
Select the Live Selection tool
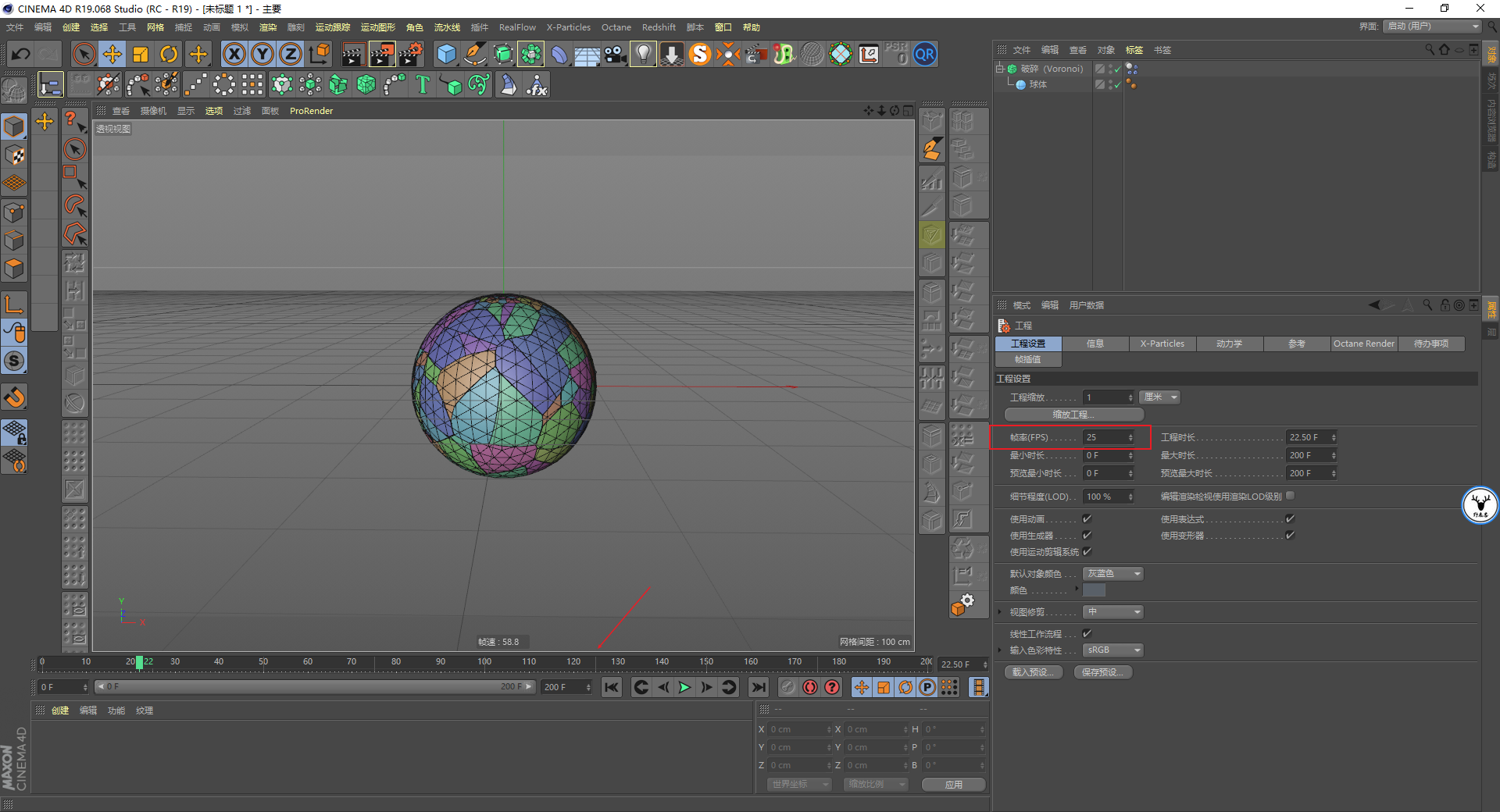click(x=84, y=55)
